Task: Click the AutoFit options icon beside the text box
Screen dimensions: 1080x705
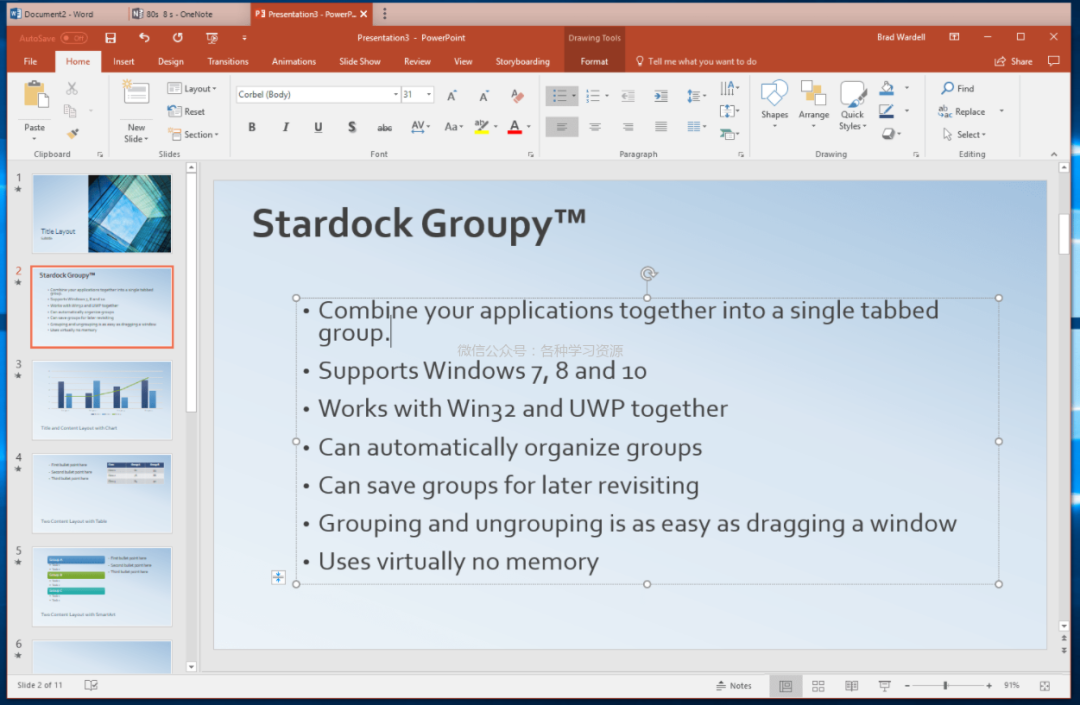Action: [x=278, y=577]
